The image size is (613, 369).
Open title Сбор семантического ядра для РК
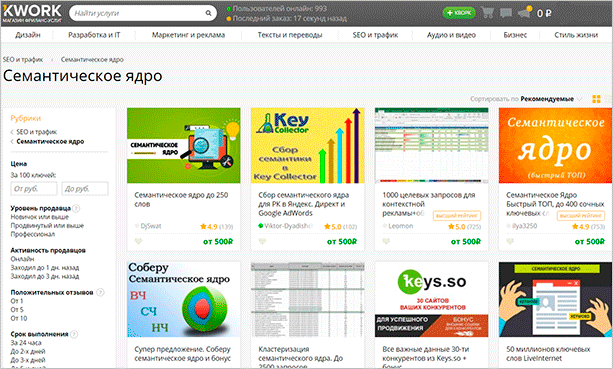click(304, 204)
